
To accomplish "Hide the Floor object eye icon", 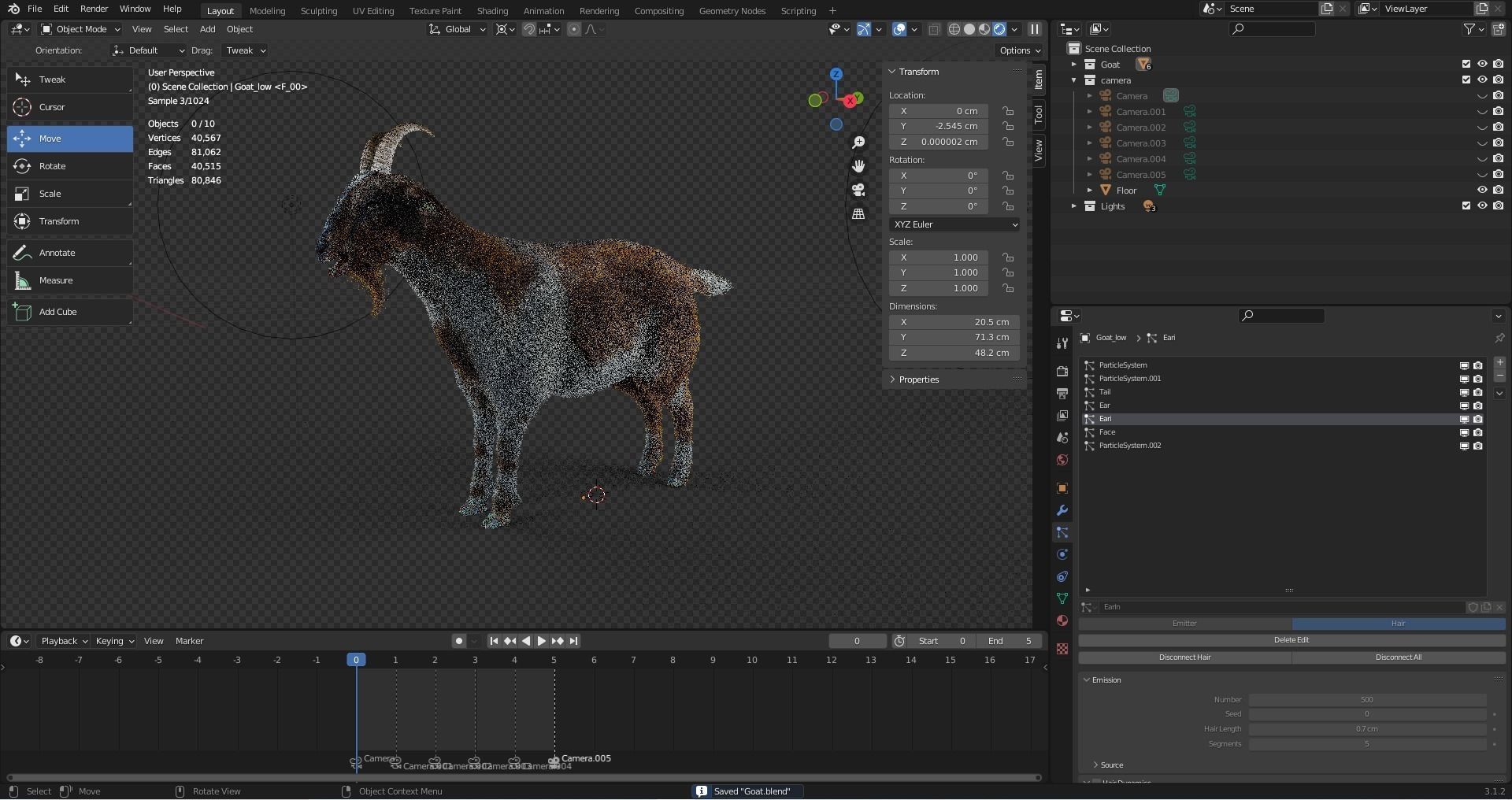I will tap(1482, 191).
